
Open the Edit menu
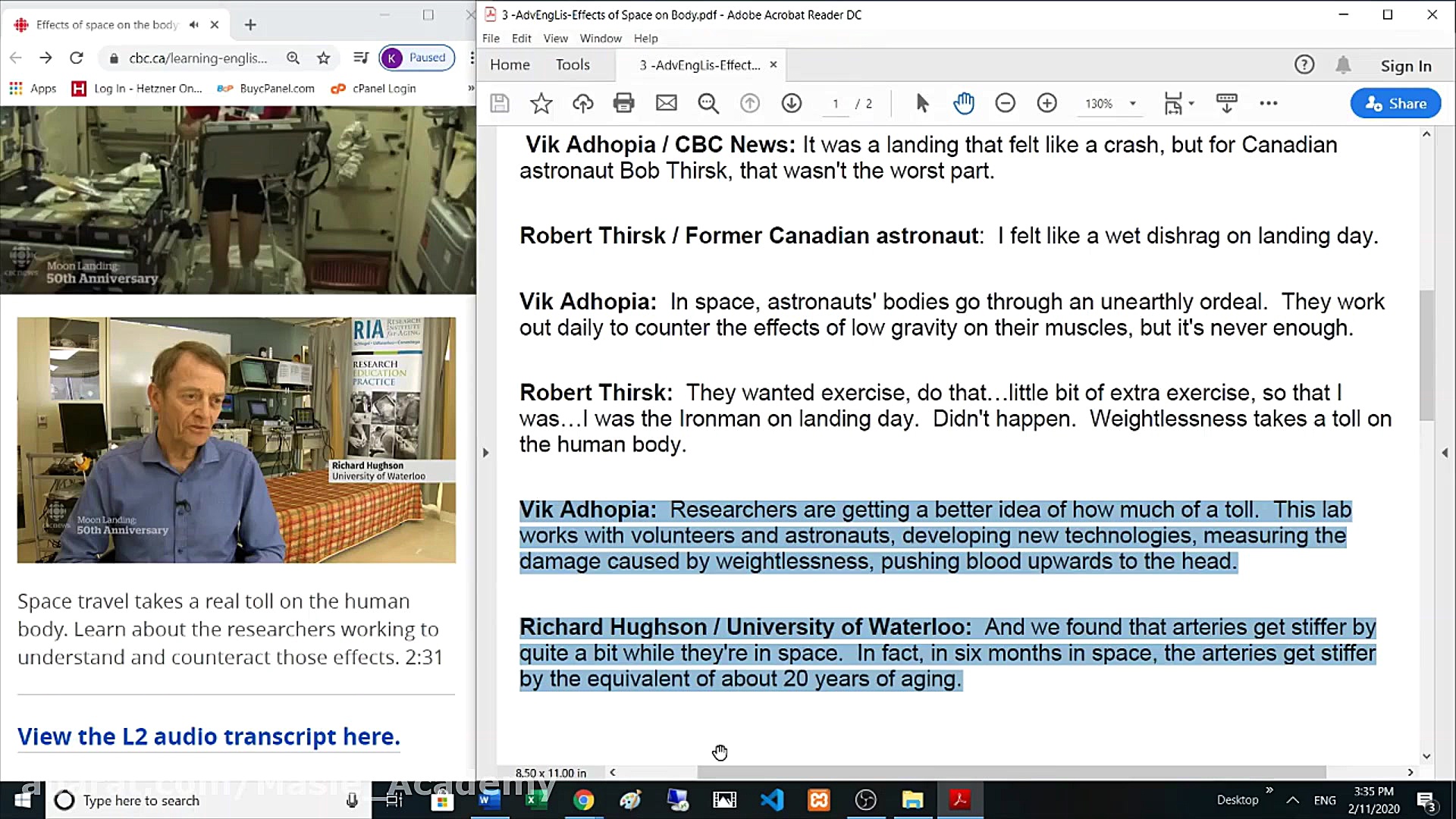pyautogui.click(x=521, y=39)
